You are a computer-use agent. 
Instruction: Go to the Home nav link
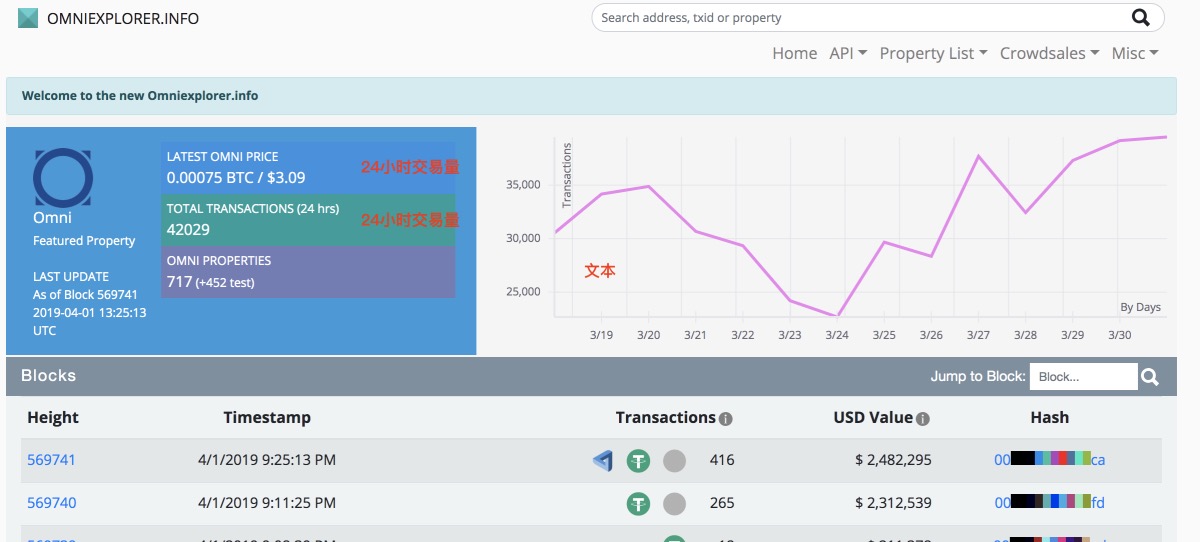(x=795, y=53)
